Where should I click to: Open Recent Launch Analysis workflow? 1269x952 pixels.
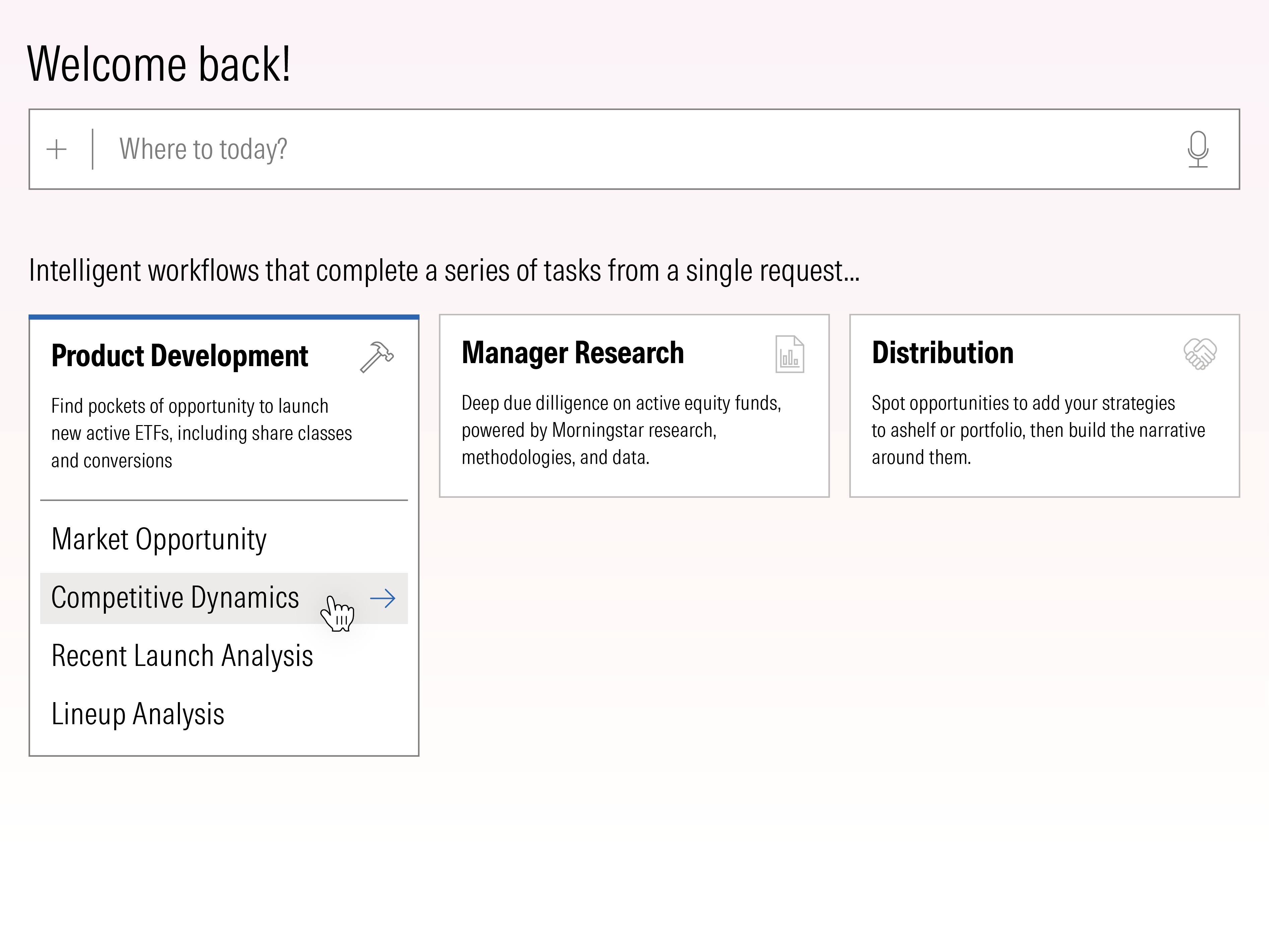[x=224, y=656]
